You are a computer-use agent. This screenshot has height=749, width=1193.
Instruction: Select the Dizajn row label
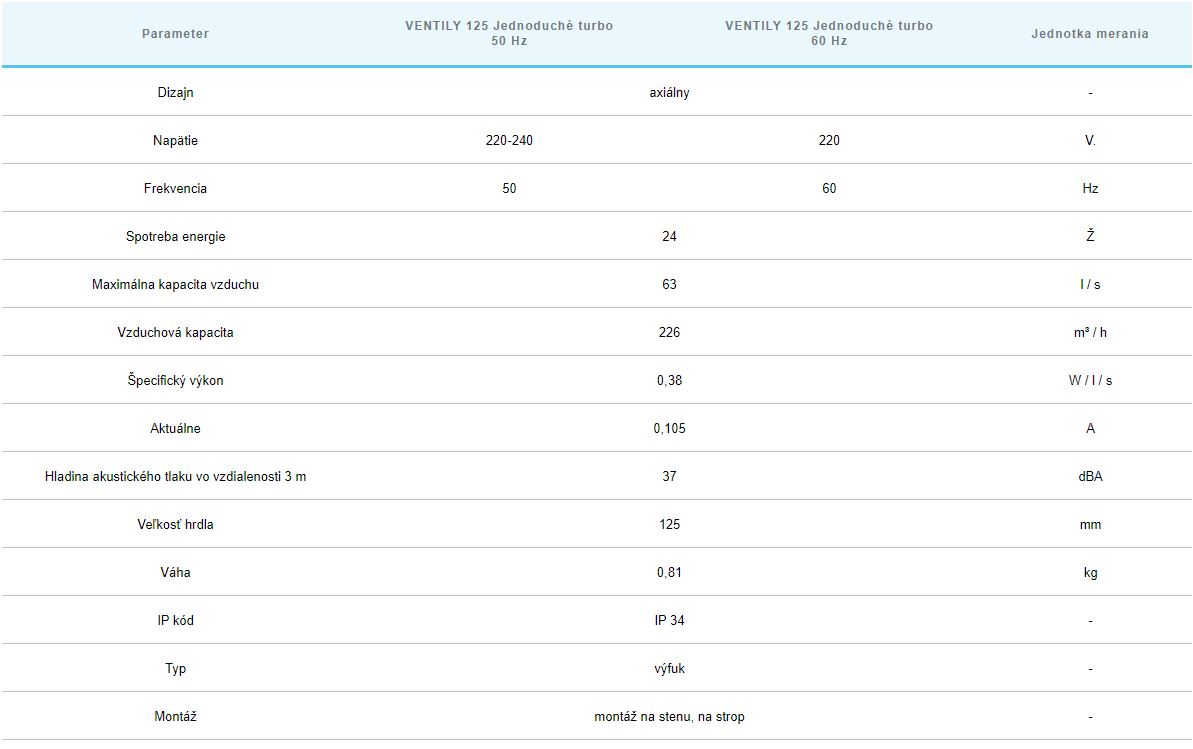pyautogui.click(x=175, y=93)
